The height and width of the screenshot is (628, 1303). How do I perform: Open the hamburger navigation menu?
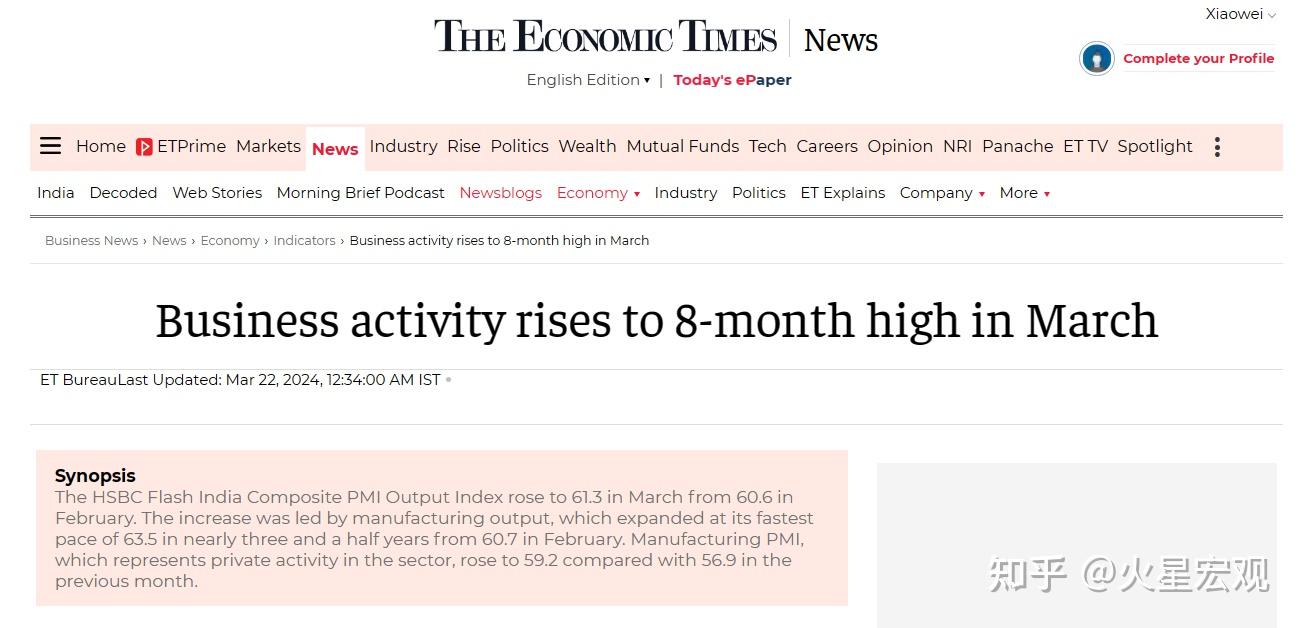51,146
